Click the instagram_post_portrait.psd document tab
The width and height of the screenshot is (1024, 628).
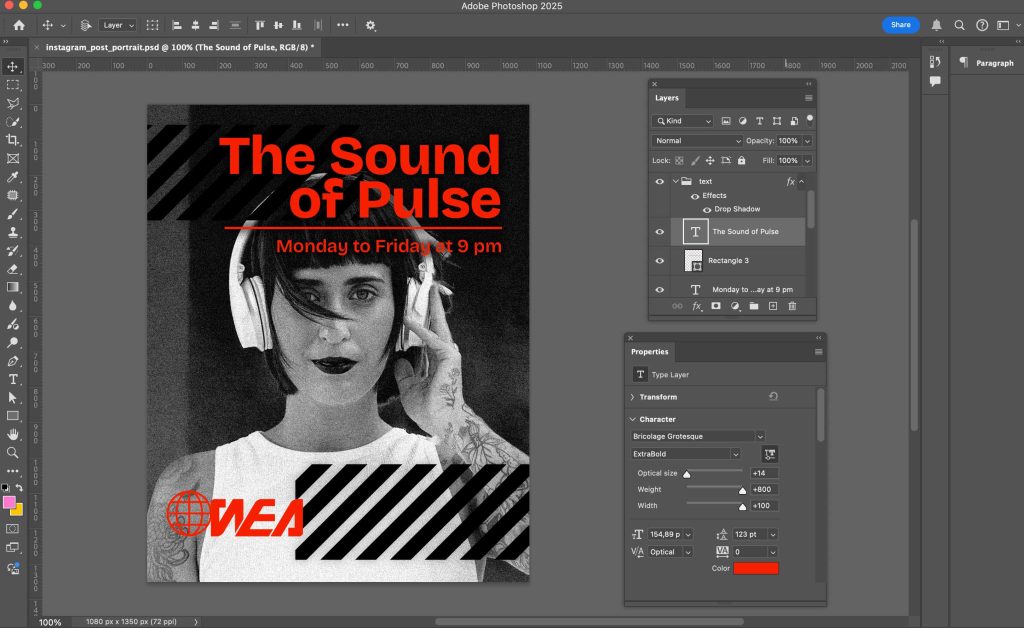[x=180, y=47]
